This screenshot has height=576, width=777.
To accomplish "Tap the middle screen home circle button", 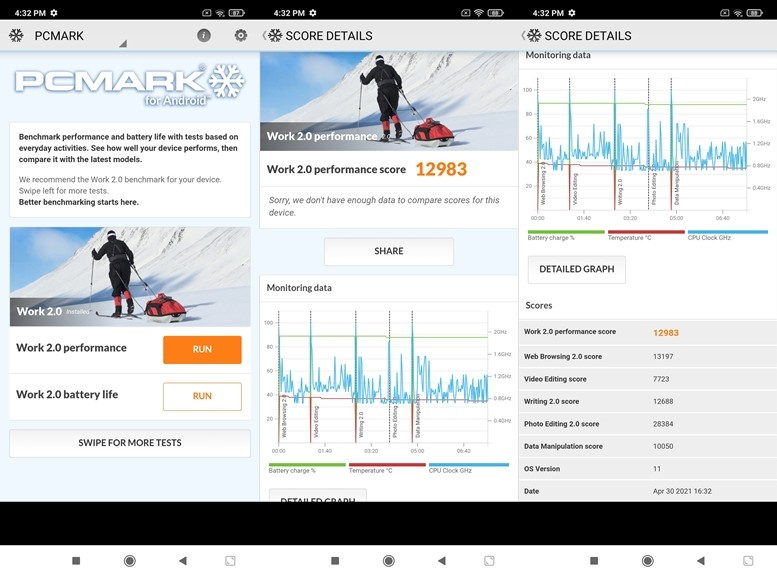I will pos(389,561).
